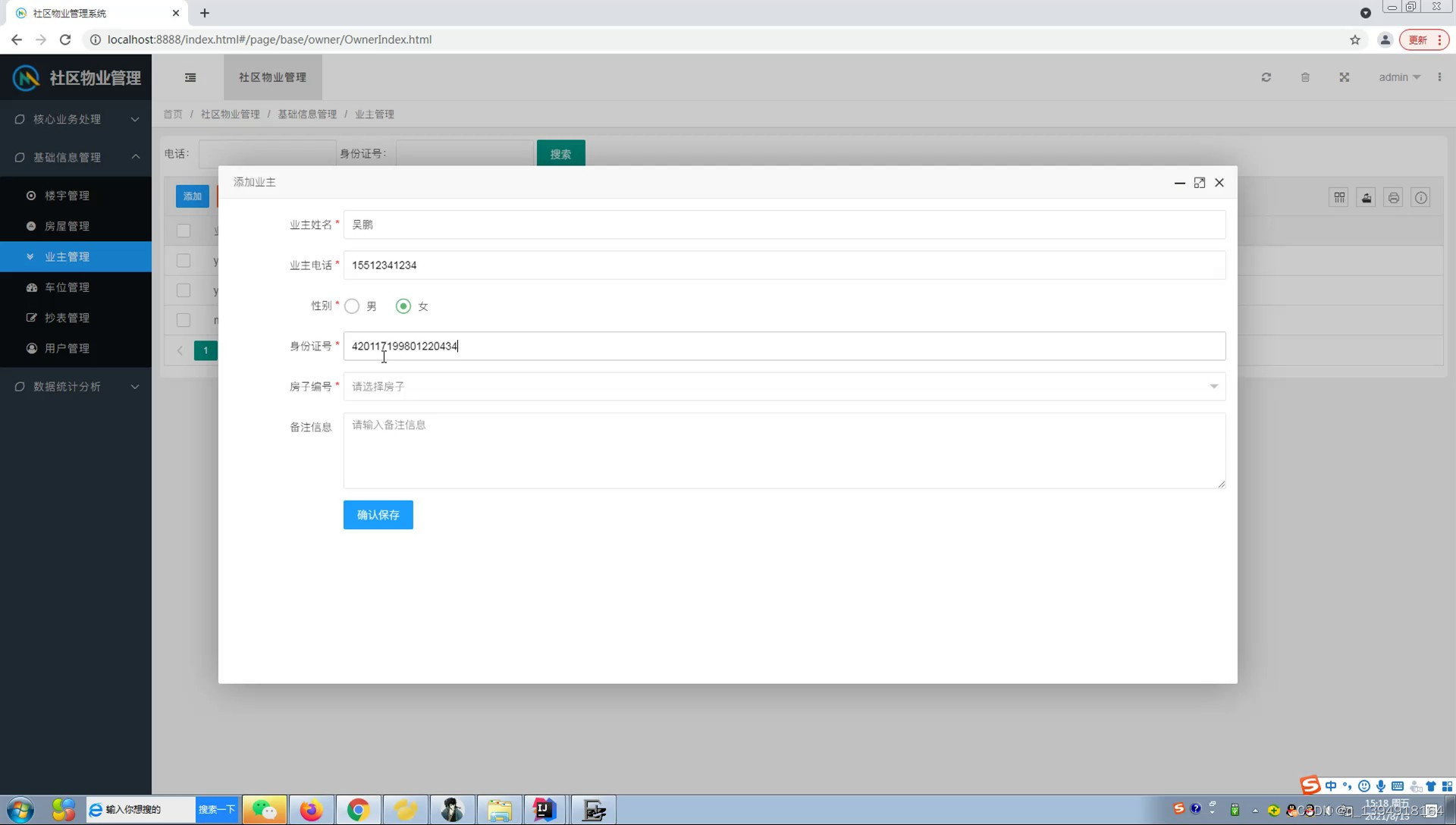This screenshot has width=1456, height=825.
Task: Bookmark page with the star icon
Action: coord(1354,39)
